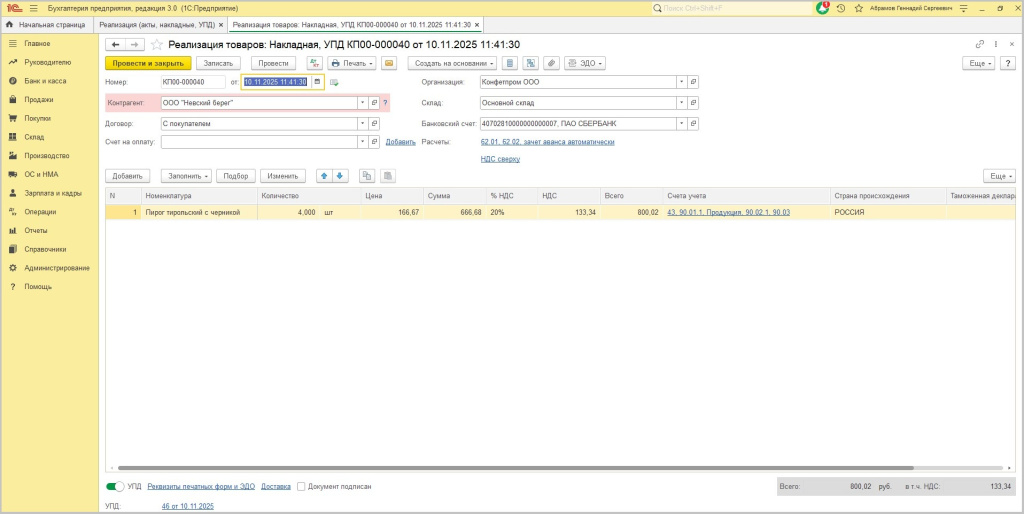Expand the Контрагент dropdown list

point(361,102)
